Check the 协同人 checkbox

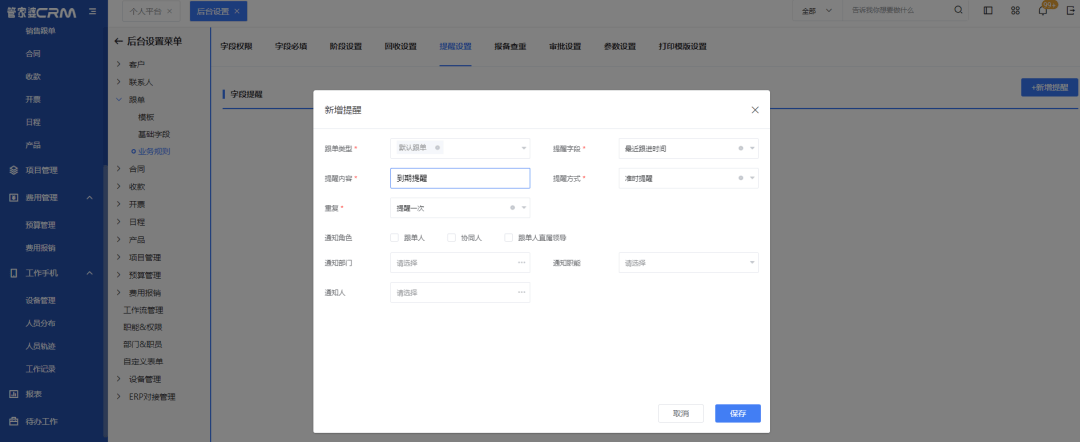point(451,238)
